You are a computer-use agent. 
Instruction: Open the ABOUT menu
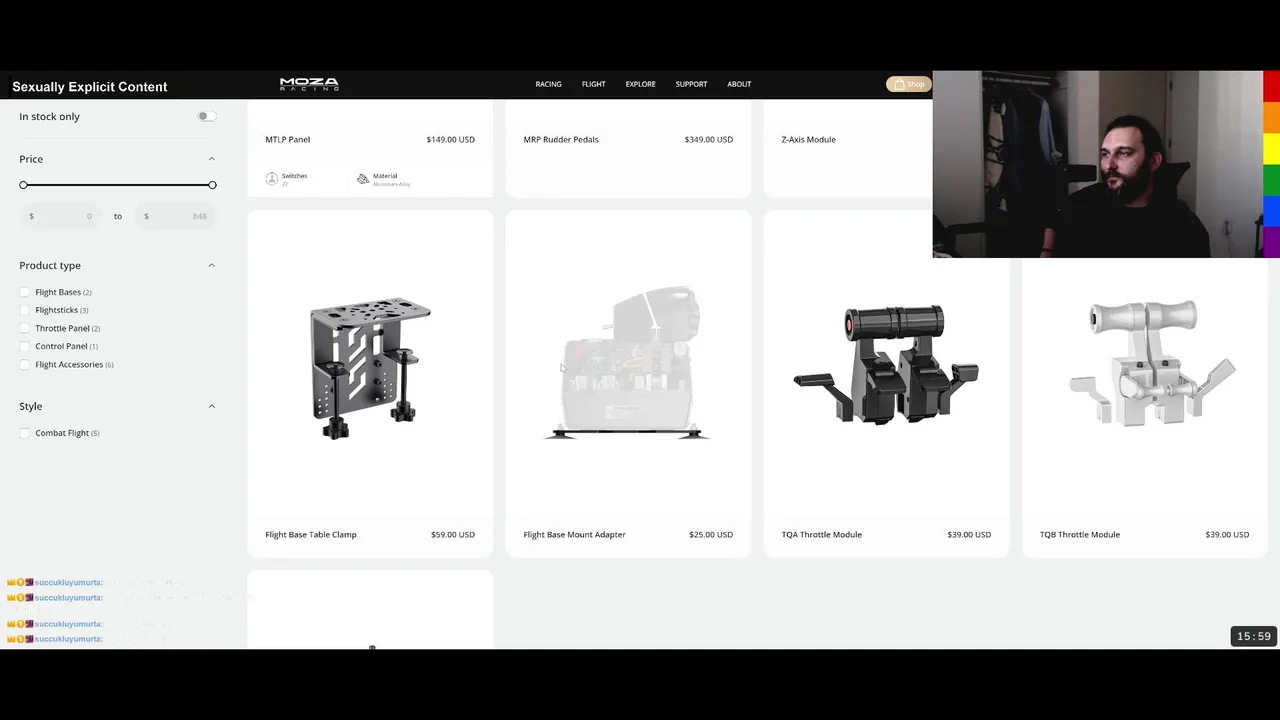(739, 84)
